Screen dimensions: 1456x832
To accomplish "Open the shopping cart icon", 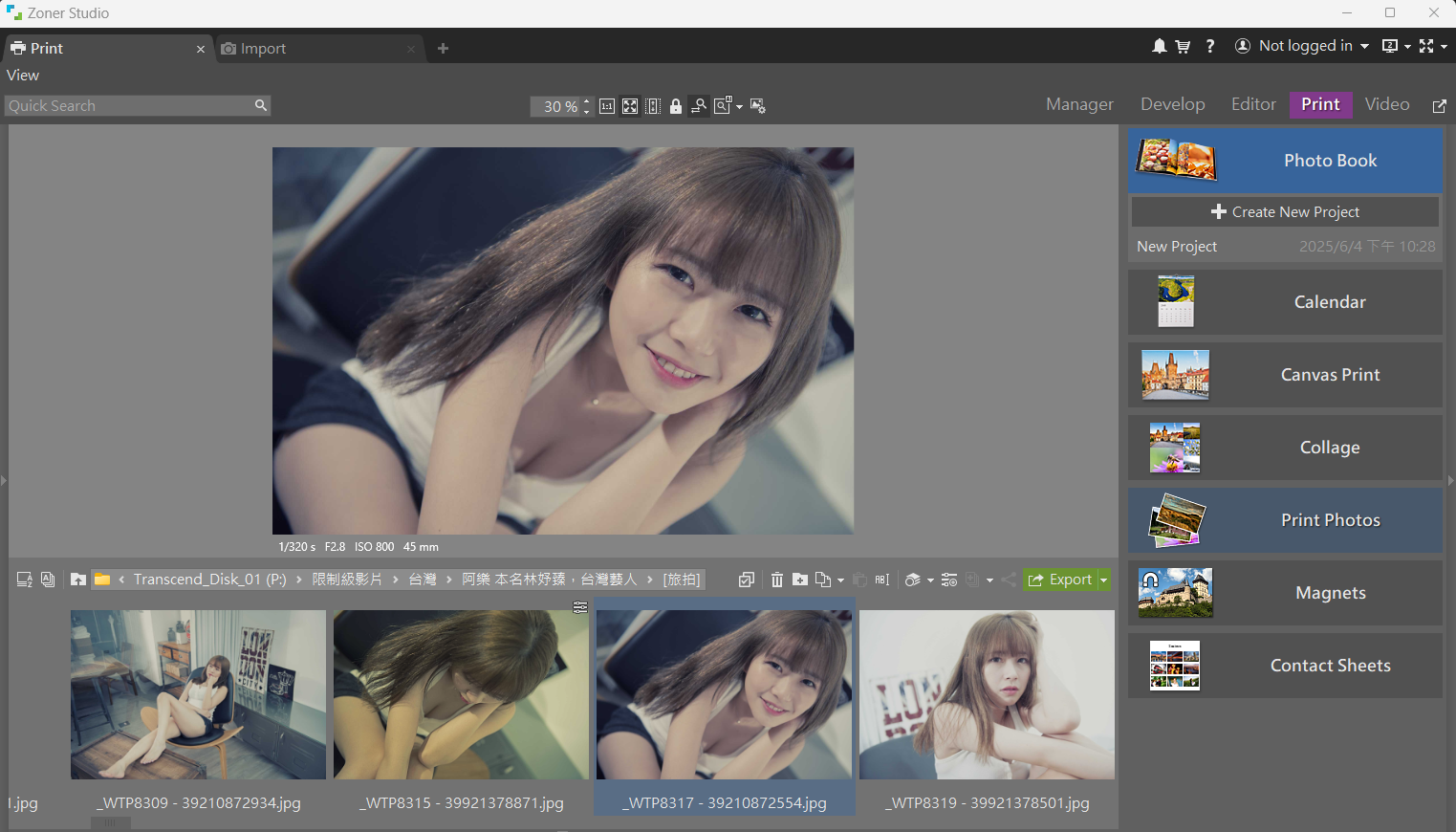I will coord(1183,46).
